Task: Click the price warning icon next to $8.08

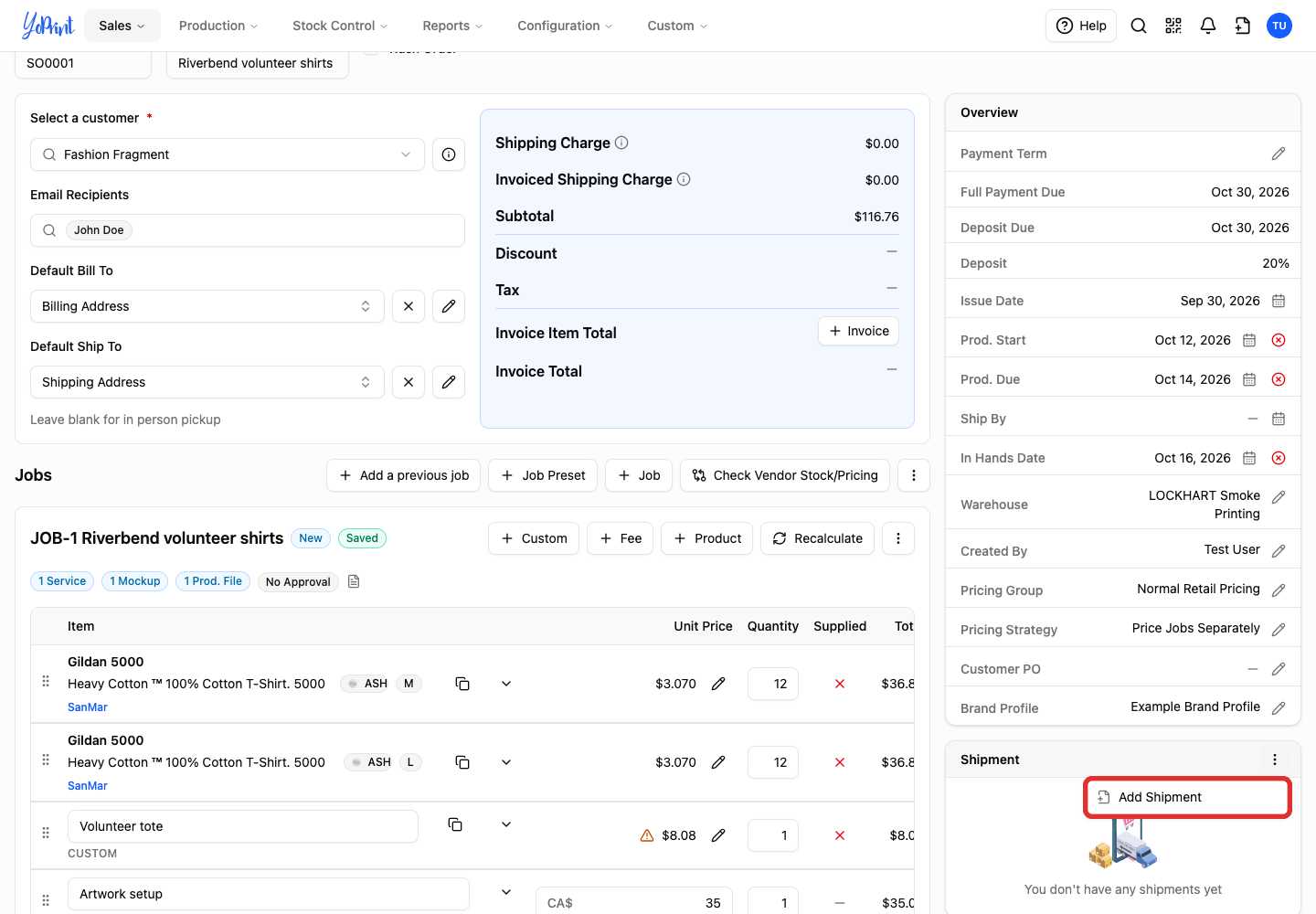Action: click(647, 835)
